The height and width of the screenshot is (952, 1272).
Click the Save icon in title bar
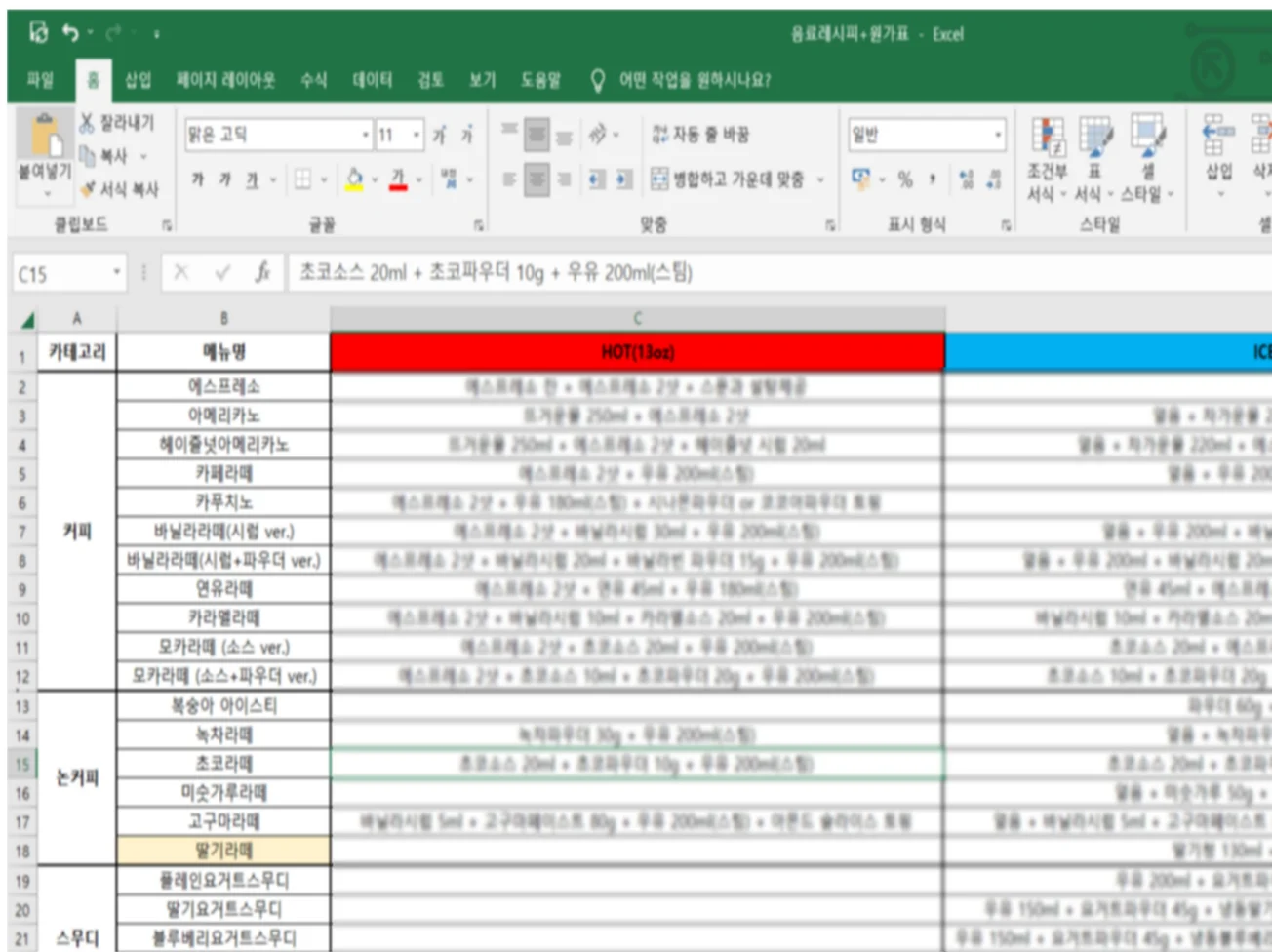point(38,33)
